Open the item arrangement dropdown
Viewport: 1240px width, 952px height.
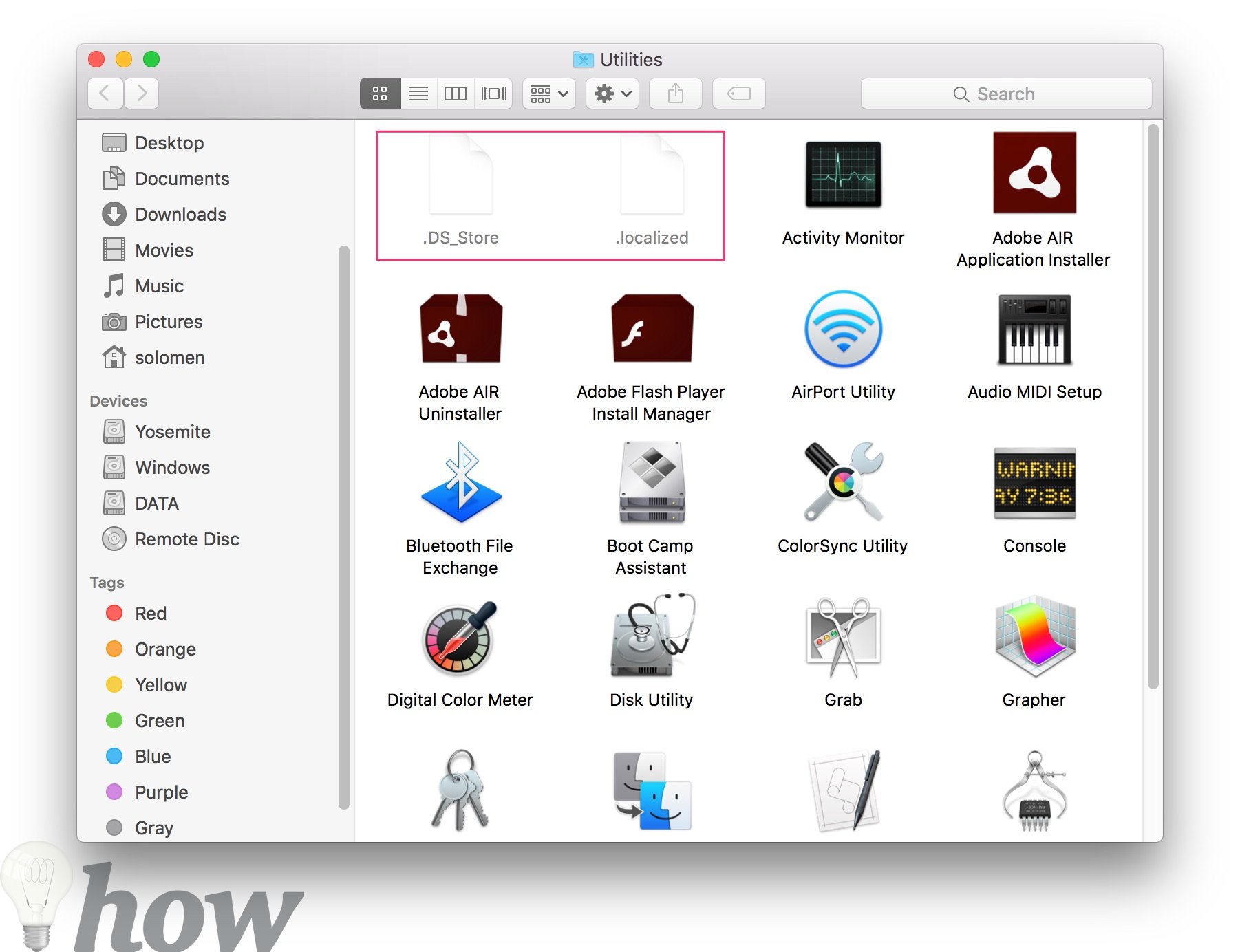549,94
